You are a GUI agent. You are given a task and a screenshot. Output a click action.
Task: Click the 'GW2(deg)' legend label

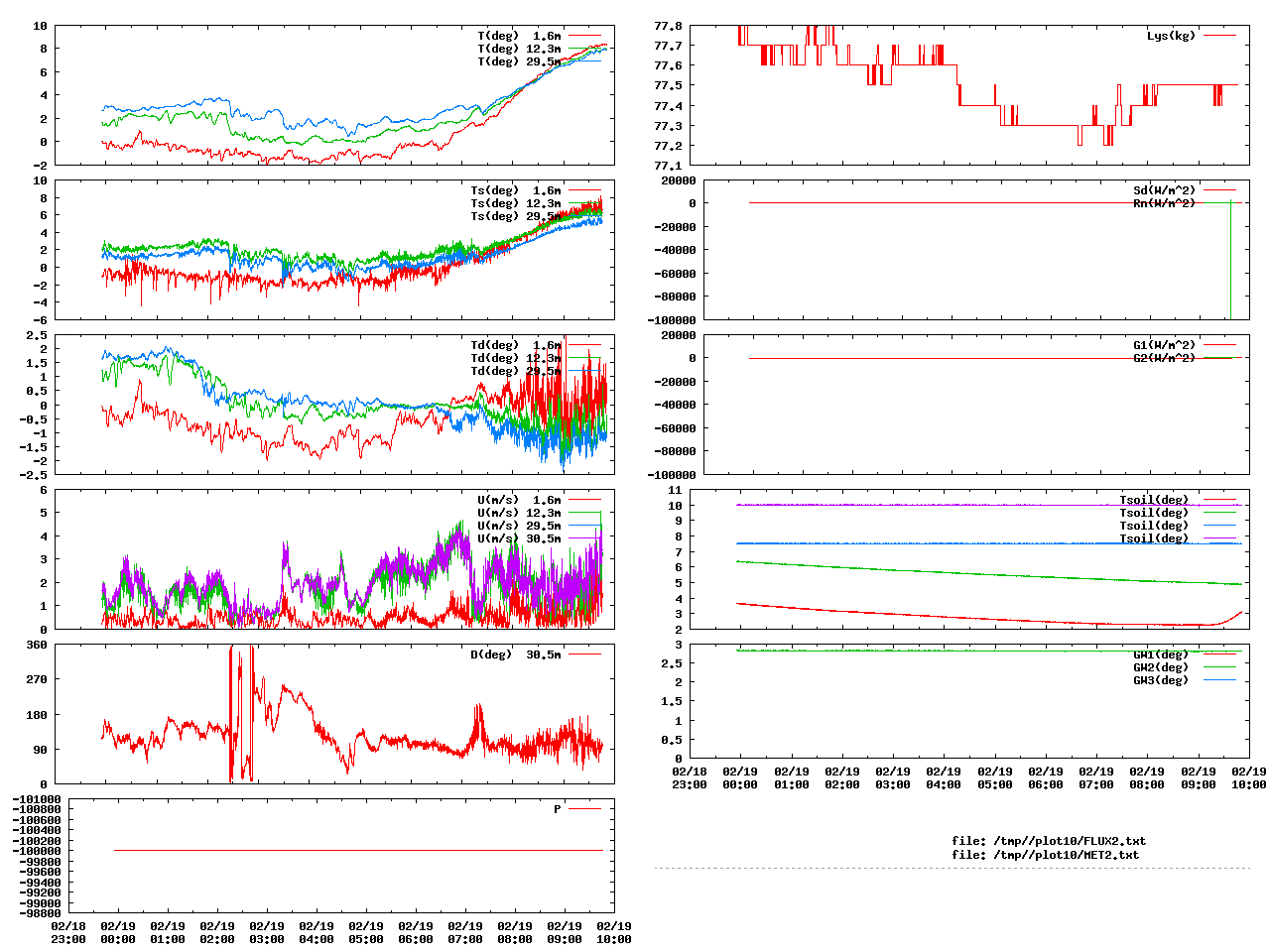(1161, 667)
